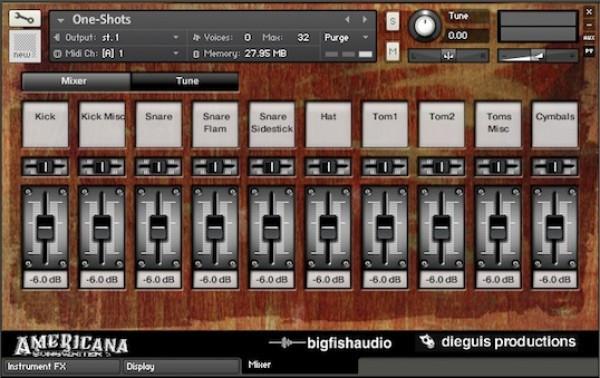Click the Cymbals pad
The image size is (600, 378).
coord(555,124)
